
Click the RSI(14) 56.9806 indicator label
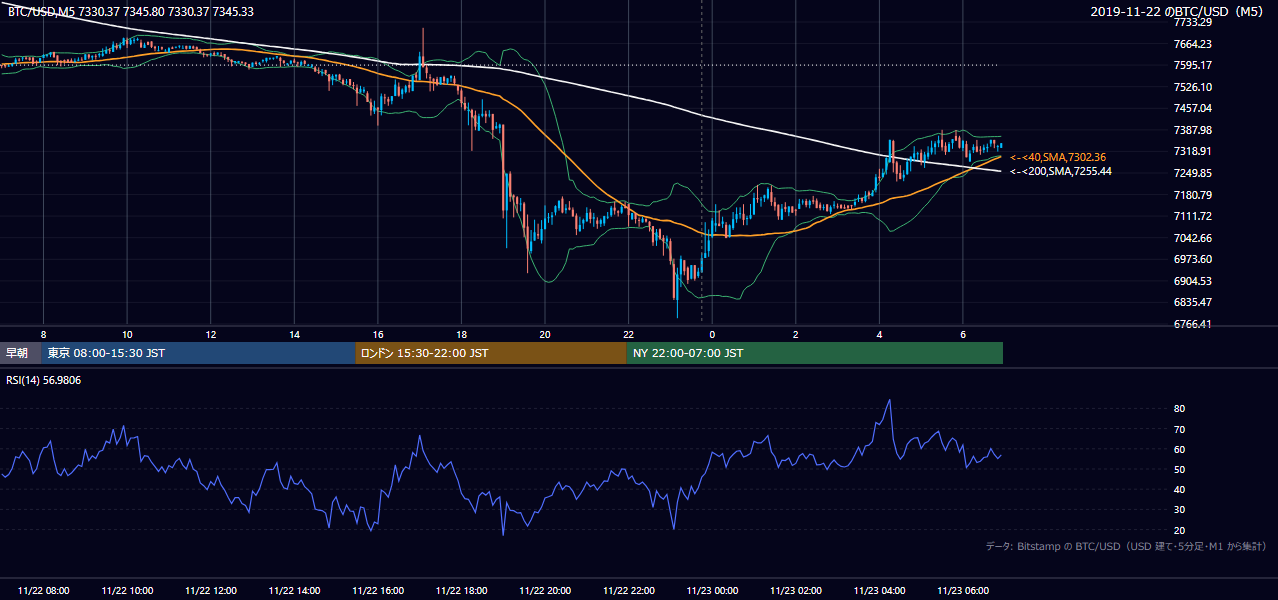point(43,380)
